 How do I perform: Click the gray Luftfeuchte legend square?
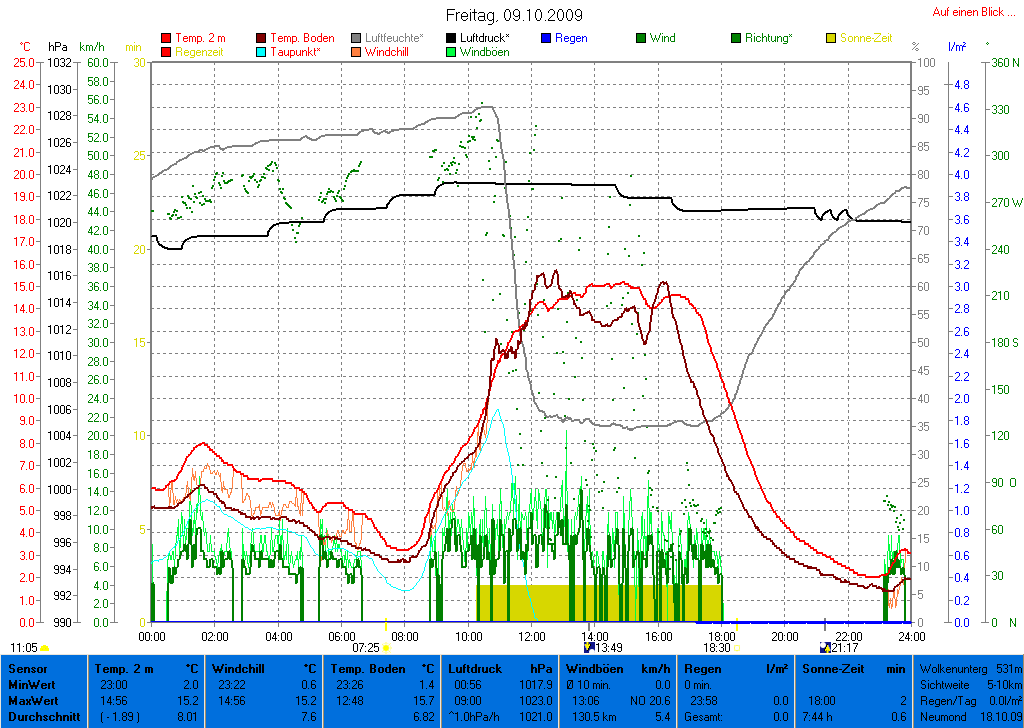click(356, 38)
